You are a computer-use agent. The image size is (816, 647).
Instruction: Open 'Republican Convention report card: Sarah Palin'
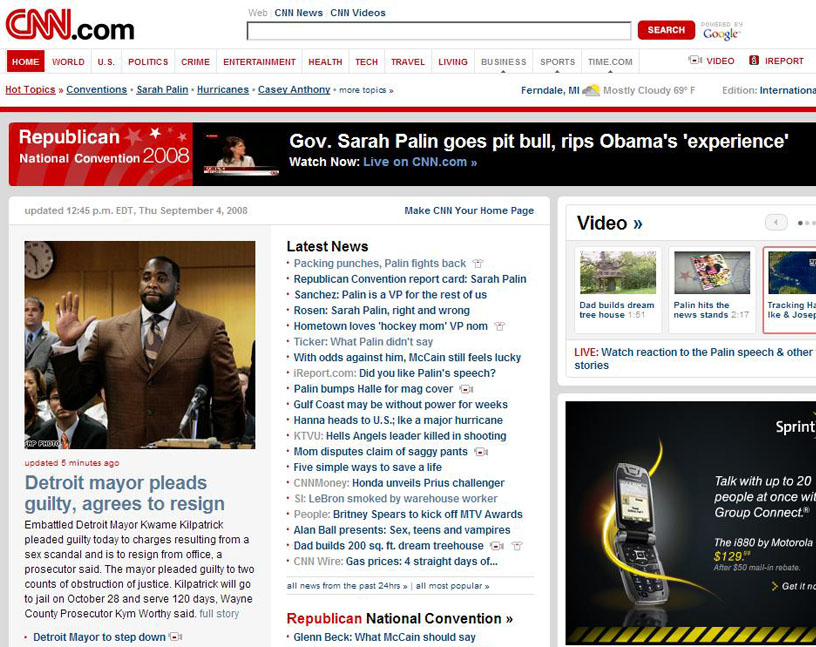point(410,279)
